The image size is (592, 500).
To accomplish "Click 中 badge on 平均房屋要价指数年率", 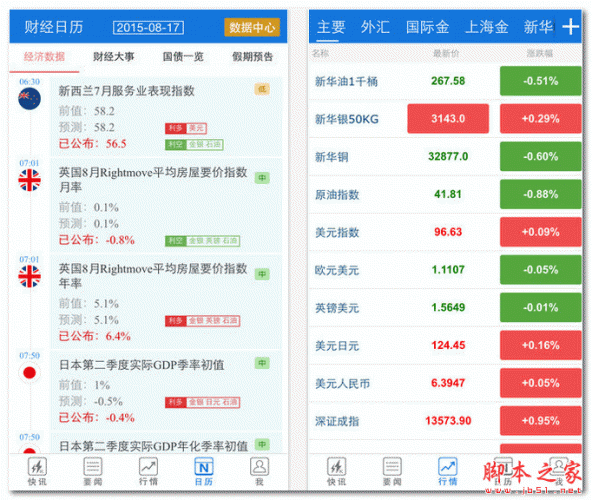I will [x=262, y=274].
